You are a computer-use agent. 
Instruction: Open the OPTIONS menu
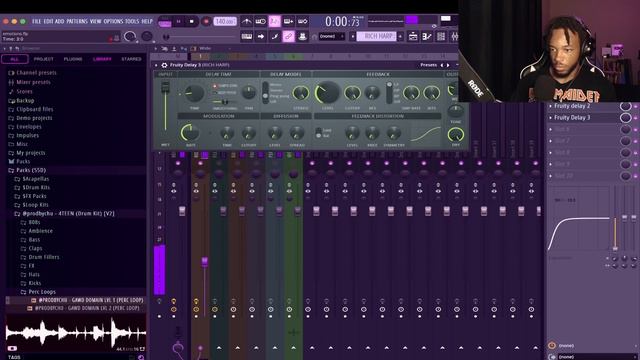point(113,21)
